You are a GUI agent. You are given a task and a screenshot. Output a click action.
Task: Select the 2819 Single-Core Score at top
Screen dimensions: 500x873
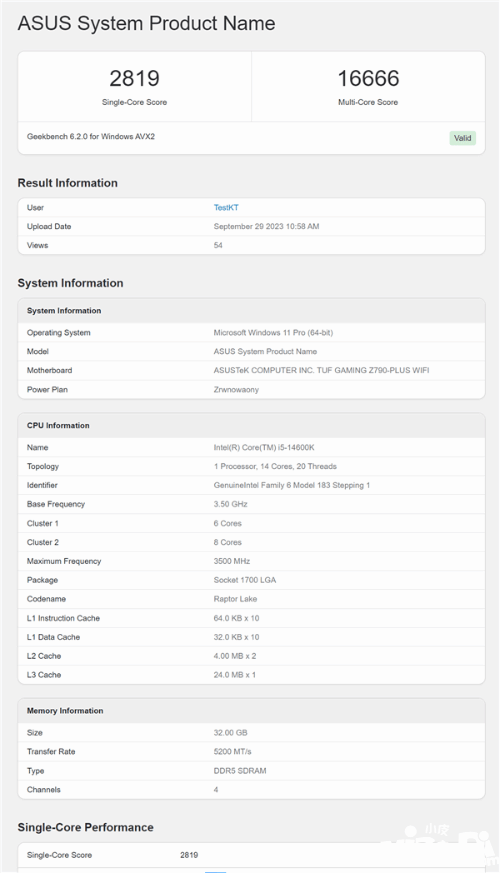point(134,79)
